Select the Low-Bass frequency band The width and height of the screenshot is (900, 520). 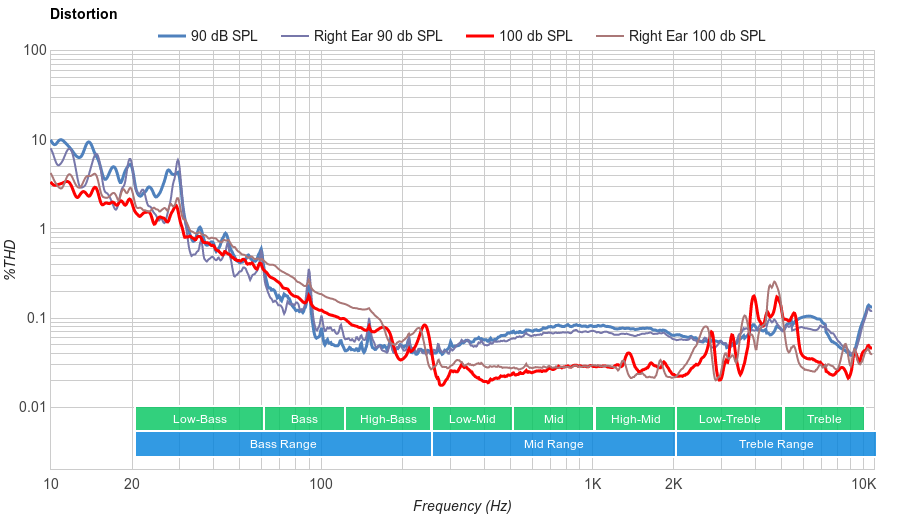(x=199, y=419)
